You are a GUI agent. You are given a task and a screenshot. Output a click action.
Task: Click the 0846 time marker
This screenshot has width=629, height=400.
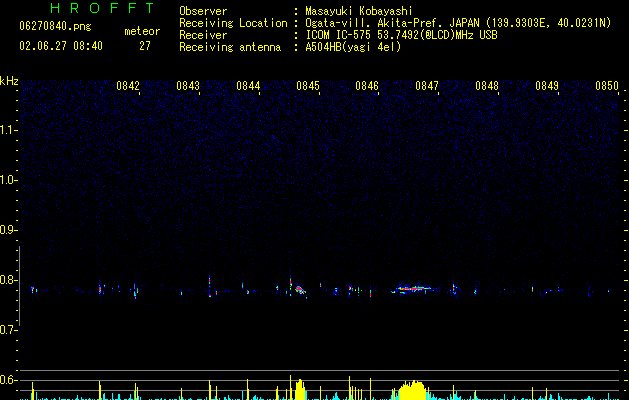pyautogui.click(x=367, y=86)
